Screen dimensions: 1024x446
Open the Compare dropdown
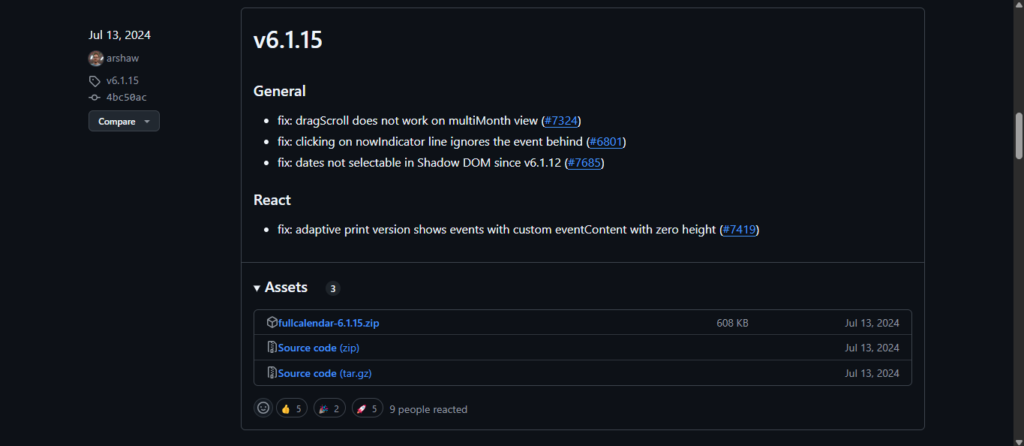(x=124, y=121)
